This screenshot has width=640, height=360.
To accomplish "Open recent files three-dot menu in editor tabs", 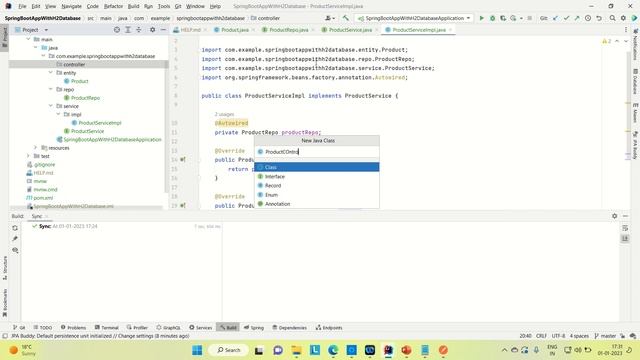I will click(626, 30).
